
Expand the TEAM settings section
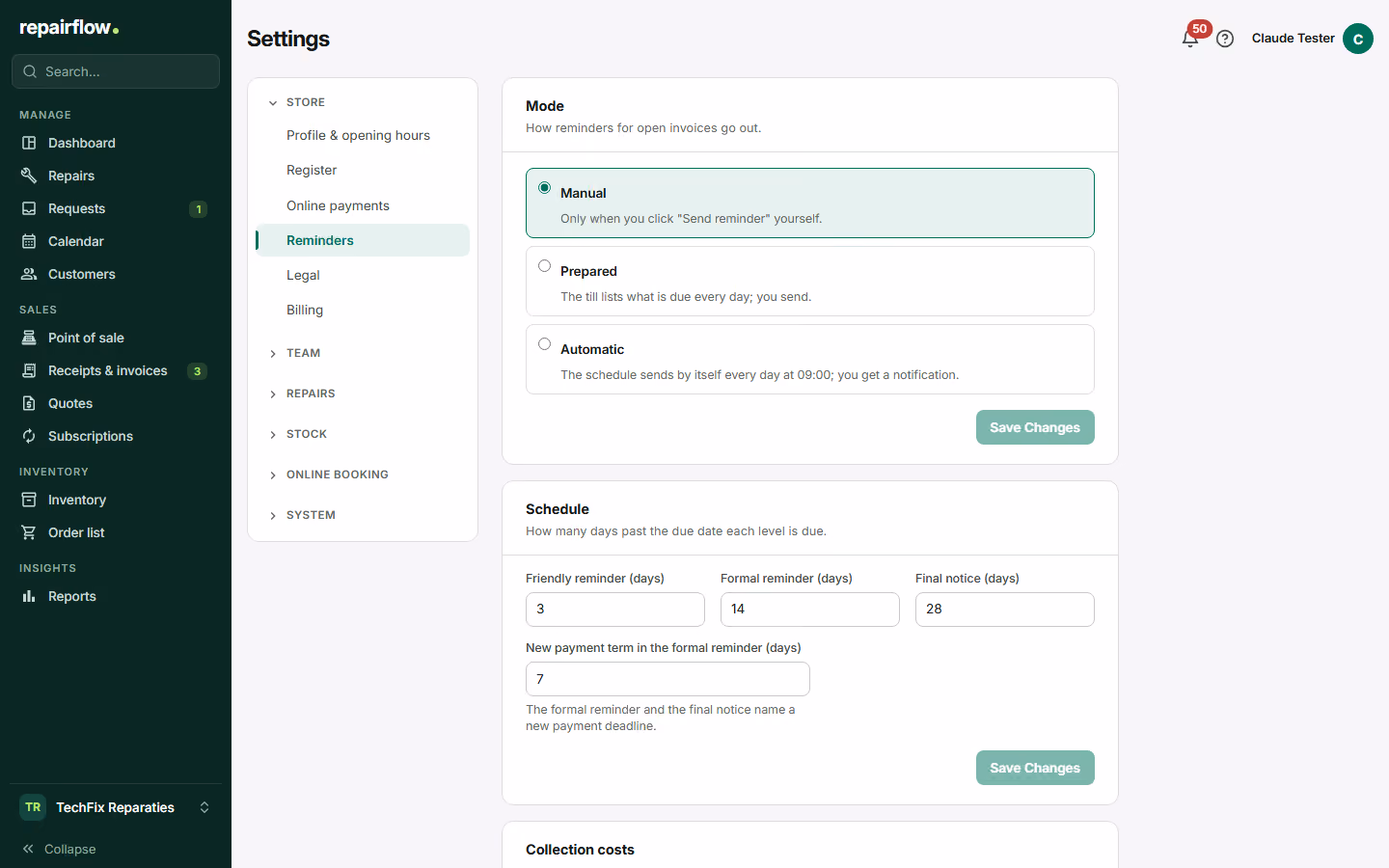coord(363,353)
